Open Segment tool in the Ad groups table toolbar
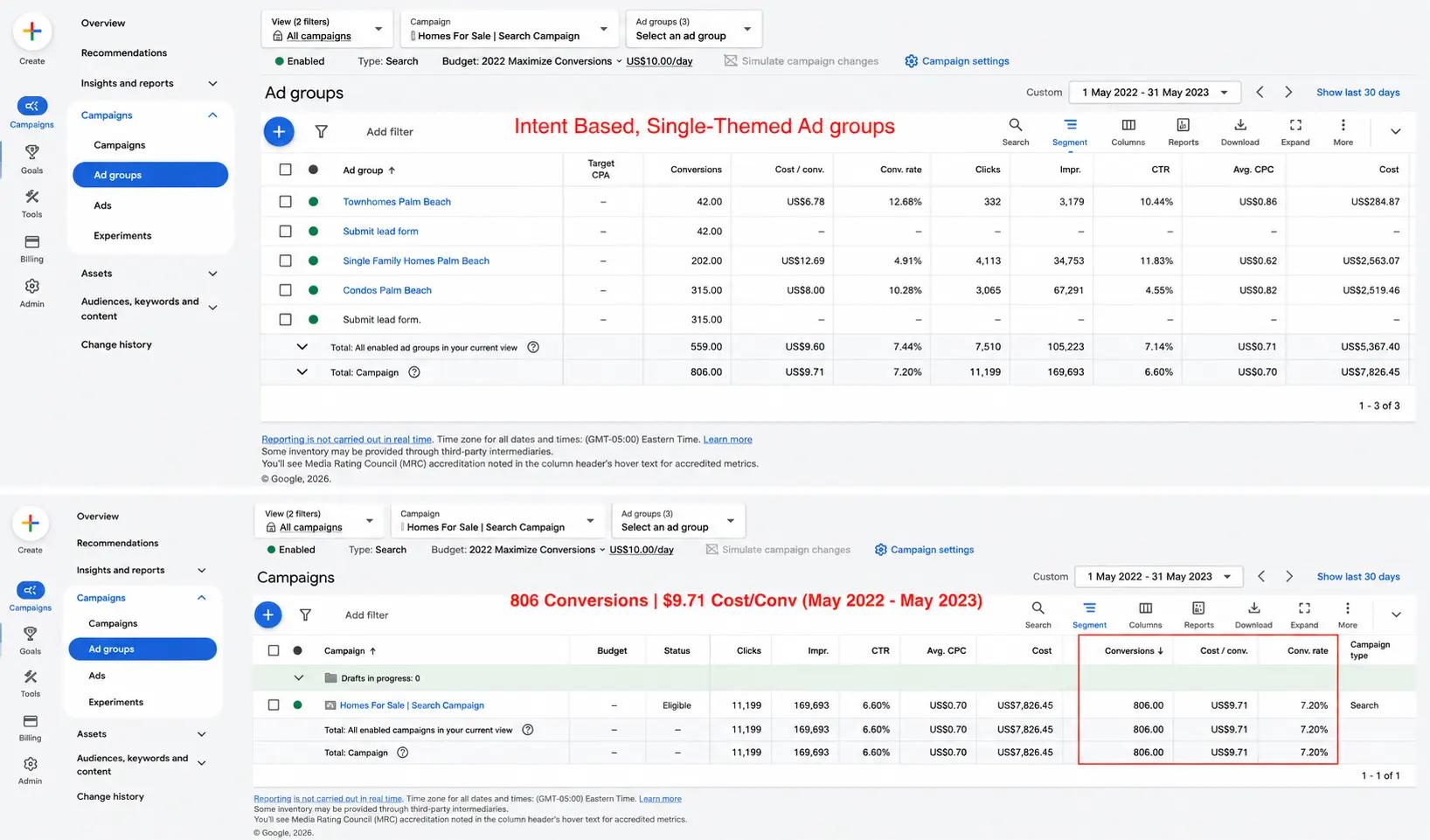Viewport: 1430px width, 840px height. (1070, 131)
